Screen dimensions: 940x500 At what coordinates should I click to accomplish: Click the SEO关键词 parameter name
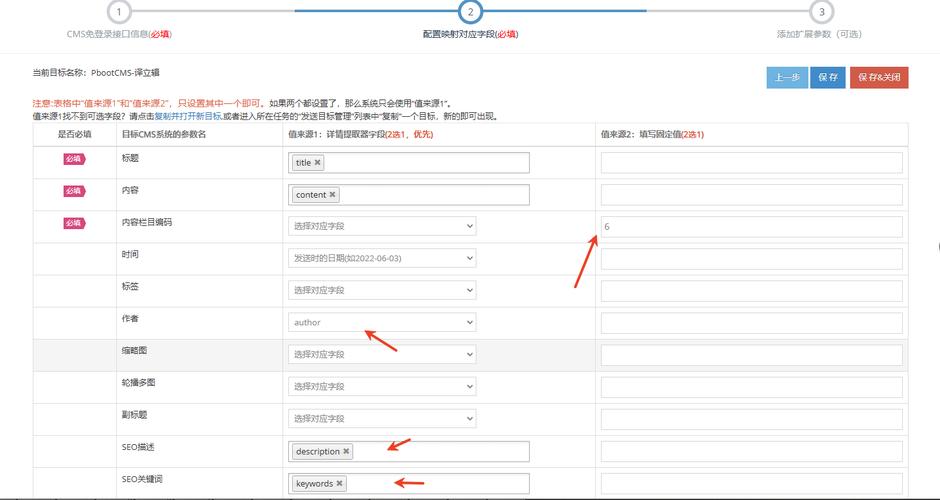(x=142, y=478)
